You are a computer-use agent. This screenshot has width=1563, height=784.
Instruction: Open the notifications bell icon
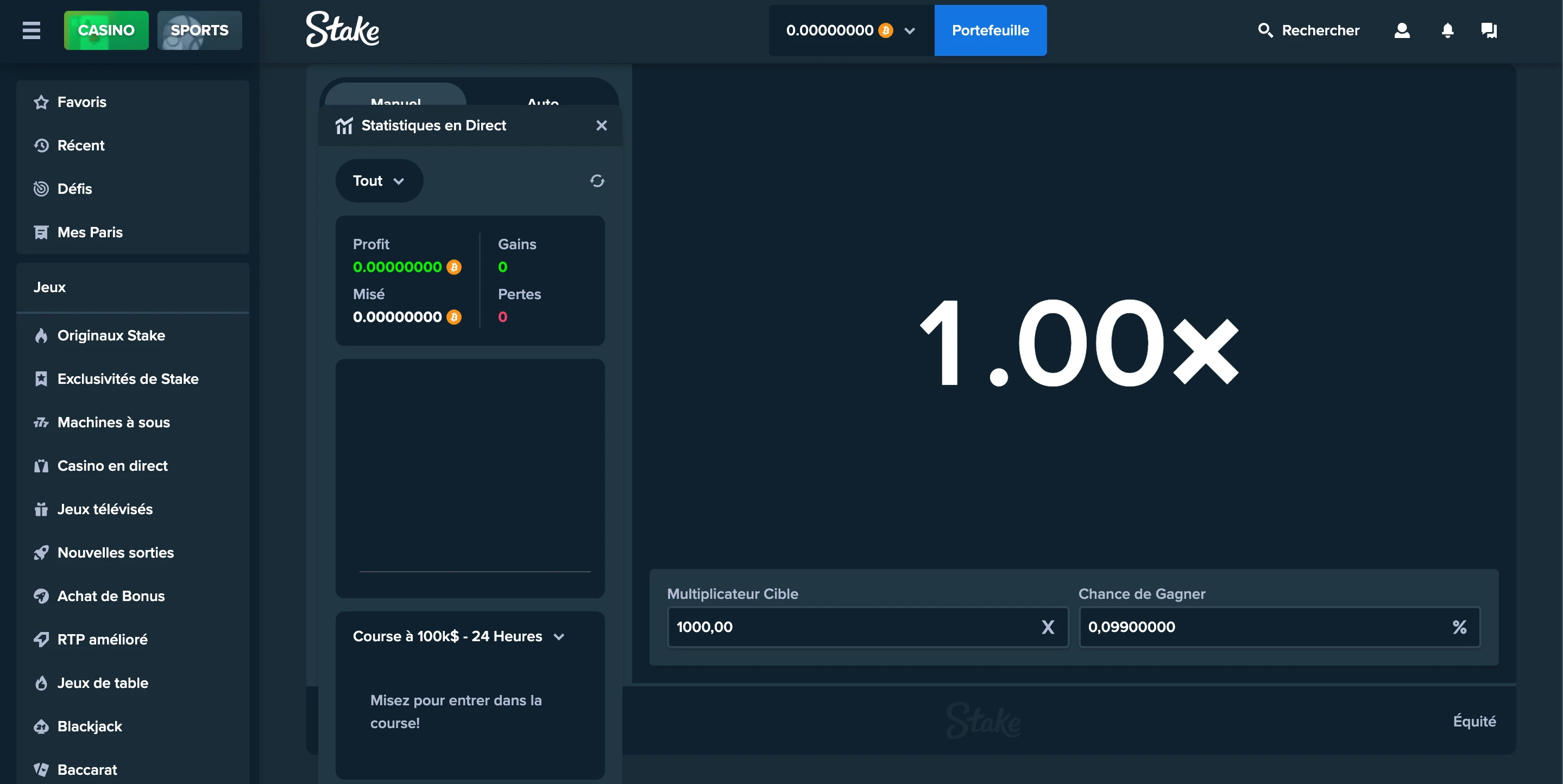pyautogui.click(x=1447, y=30)
